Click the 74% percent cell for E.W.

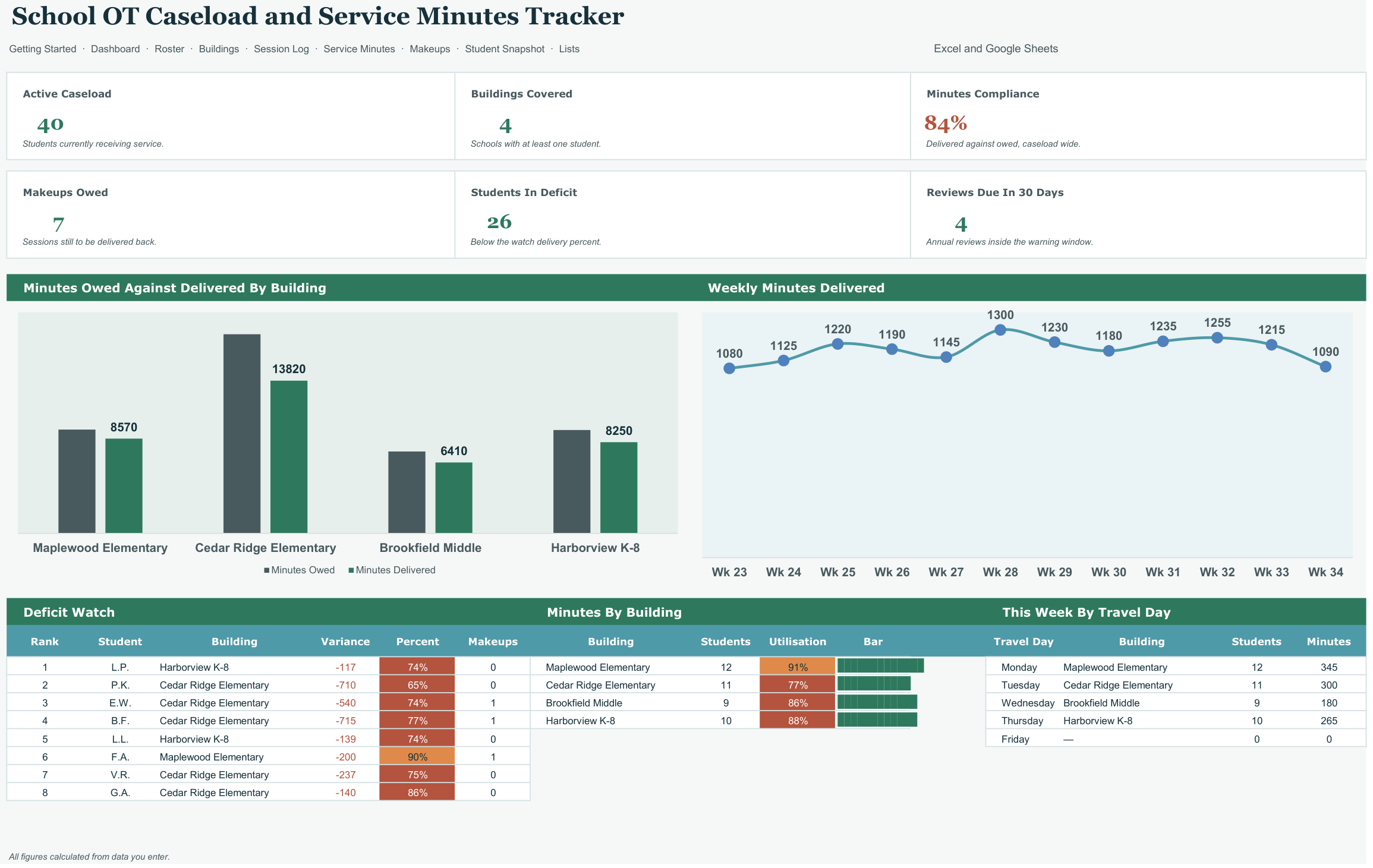(x=417, y=703)
